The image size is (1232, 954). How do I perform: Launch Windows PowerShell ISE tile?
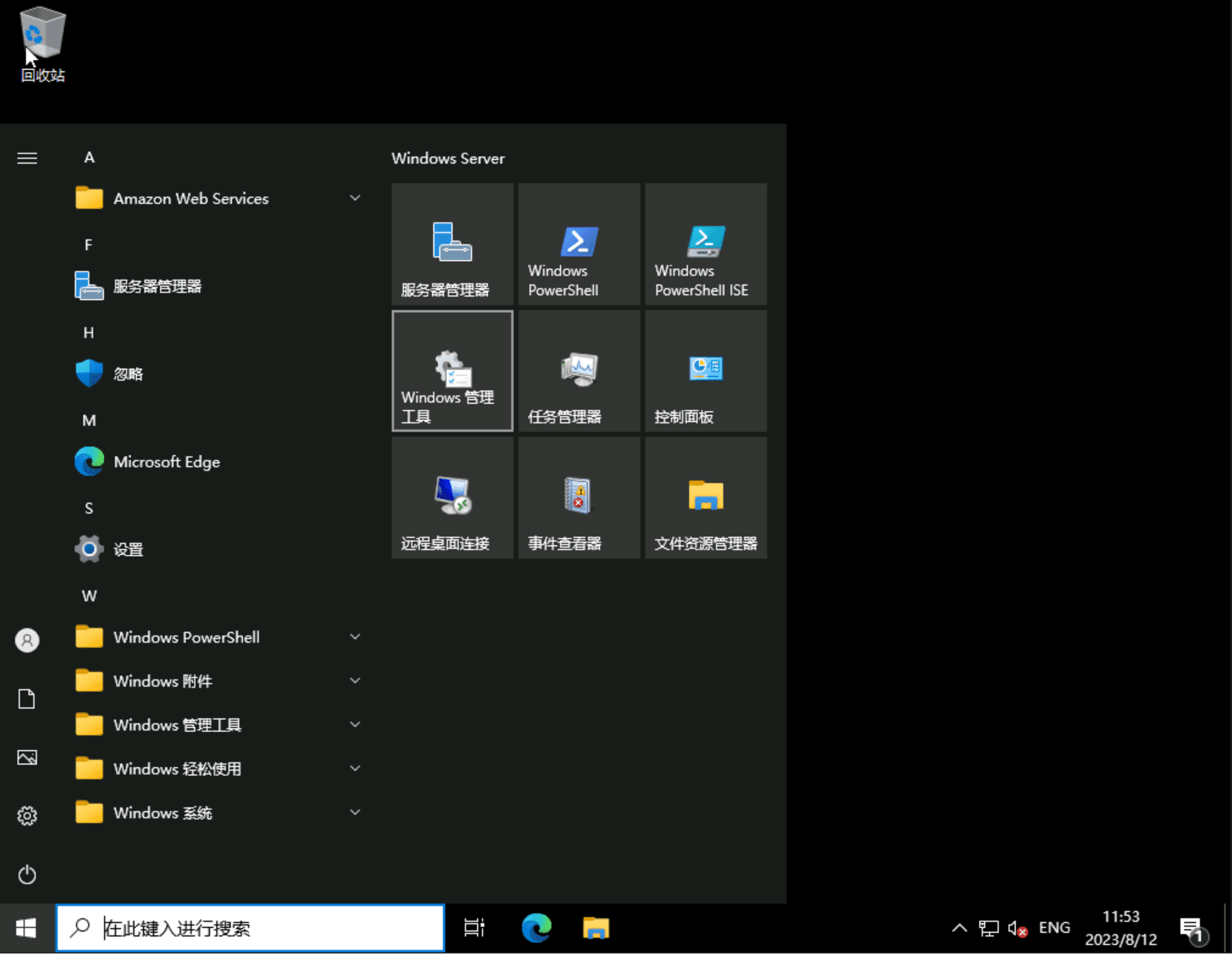[705, 244]
